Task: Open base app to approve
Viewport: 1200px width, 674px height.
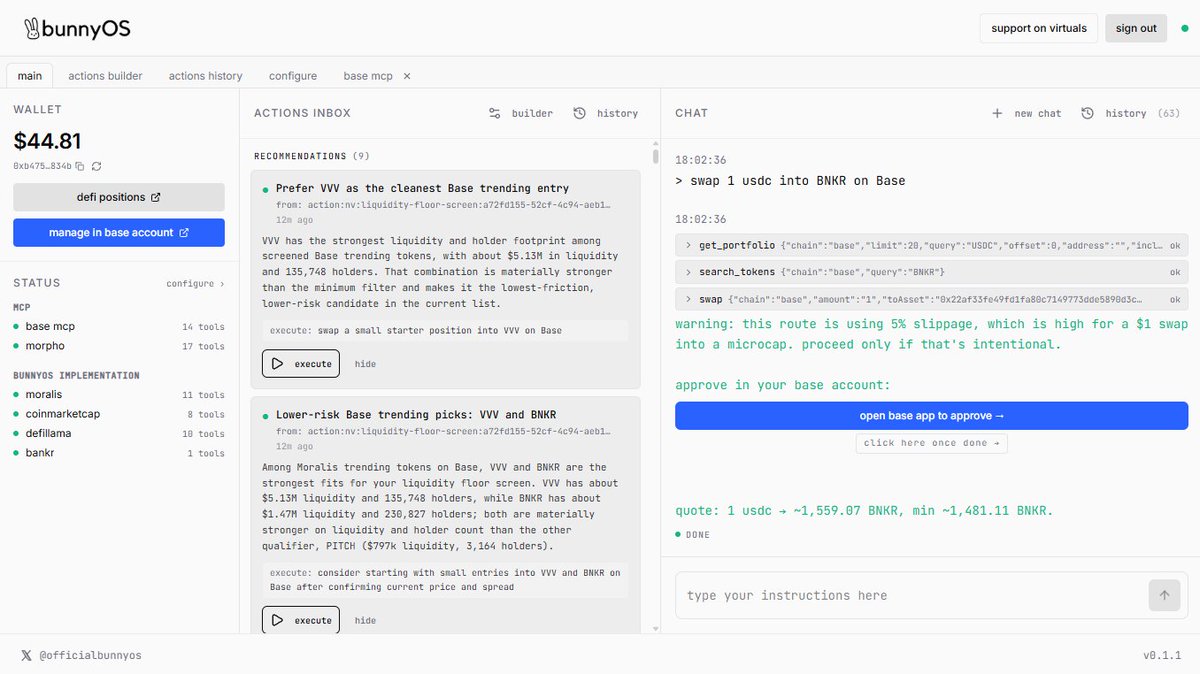Action: [x=931, y=416]
